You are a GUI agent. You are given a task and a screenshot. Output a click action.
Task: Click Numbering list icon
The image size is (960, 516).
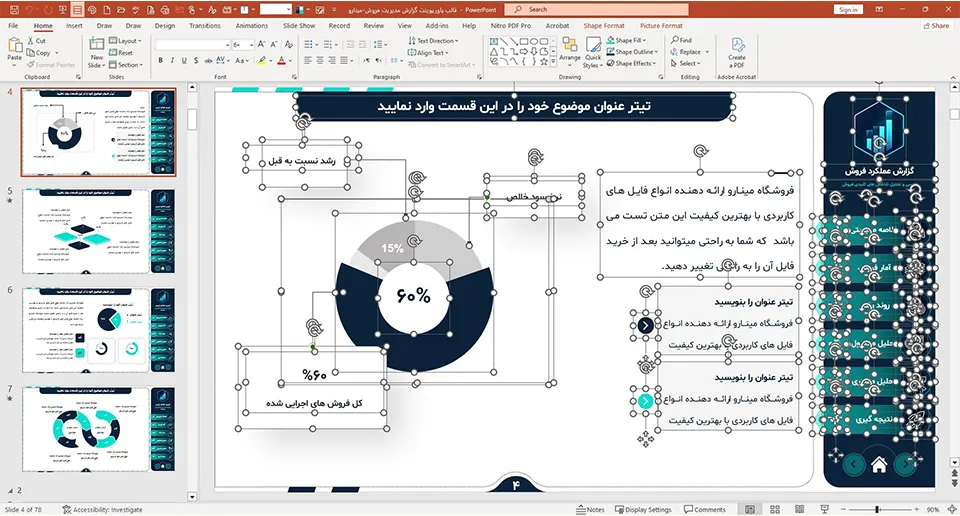click(x=328, y=44)
